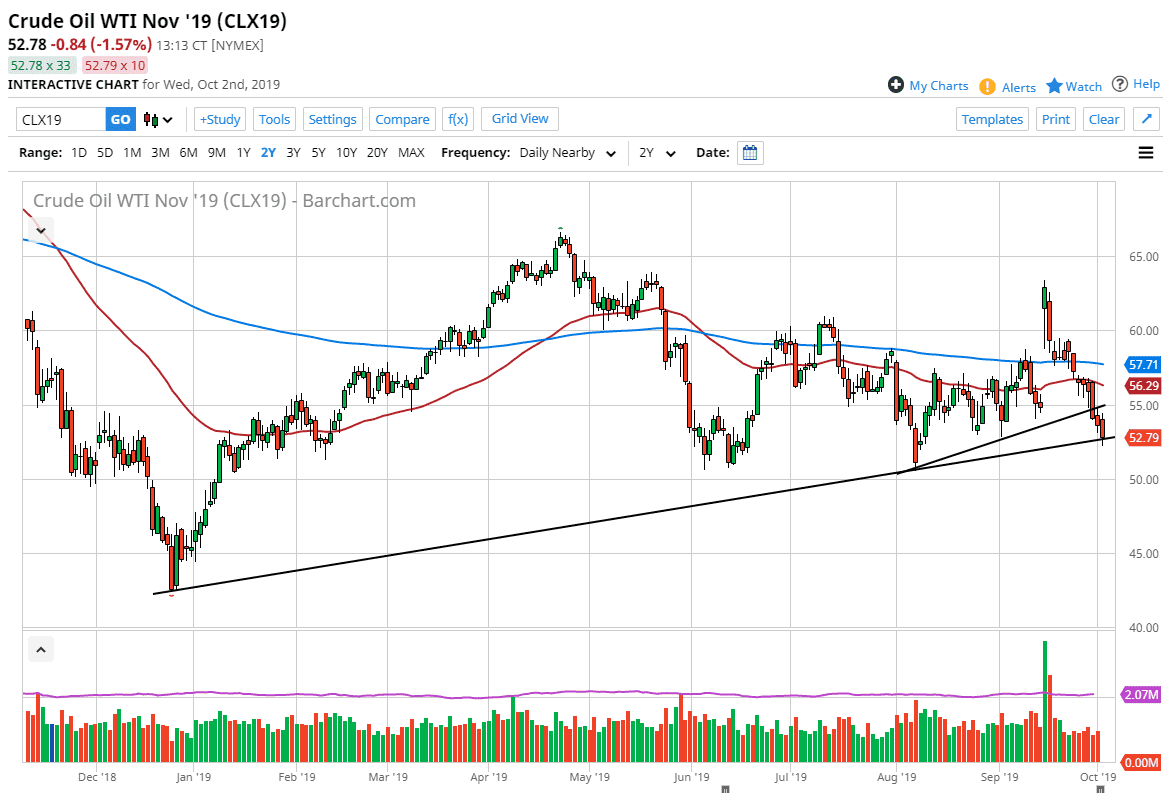Click the My Charts plus icon
Image resolution: width=1170 pixels, height=793 pixels.
pos(895,85)
